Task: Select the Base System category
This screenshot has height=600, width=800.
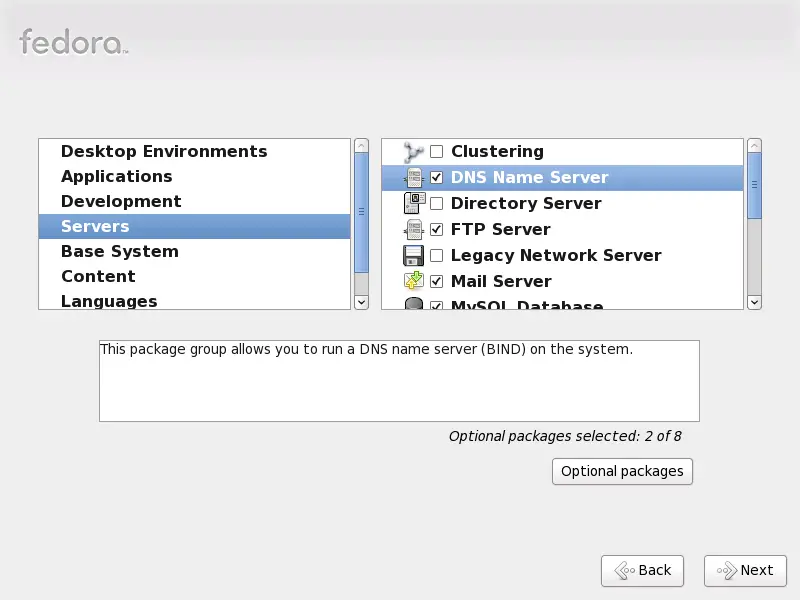Action: (194, 252)
